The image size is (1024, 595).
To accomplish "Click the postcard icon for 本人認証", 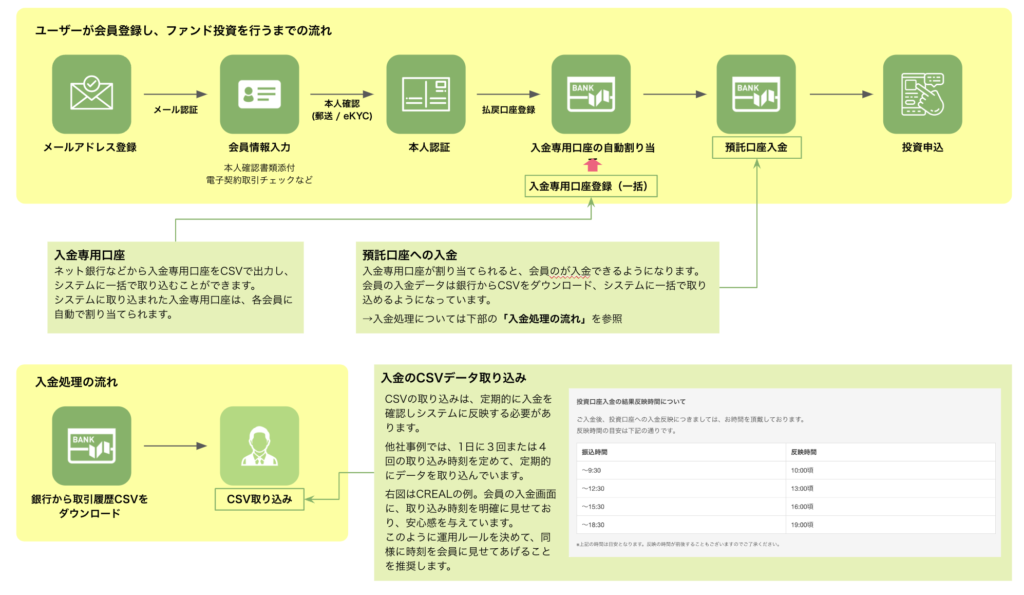I will point(425,94).
